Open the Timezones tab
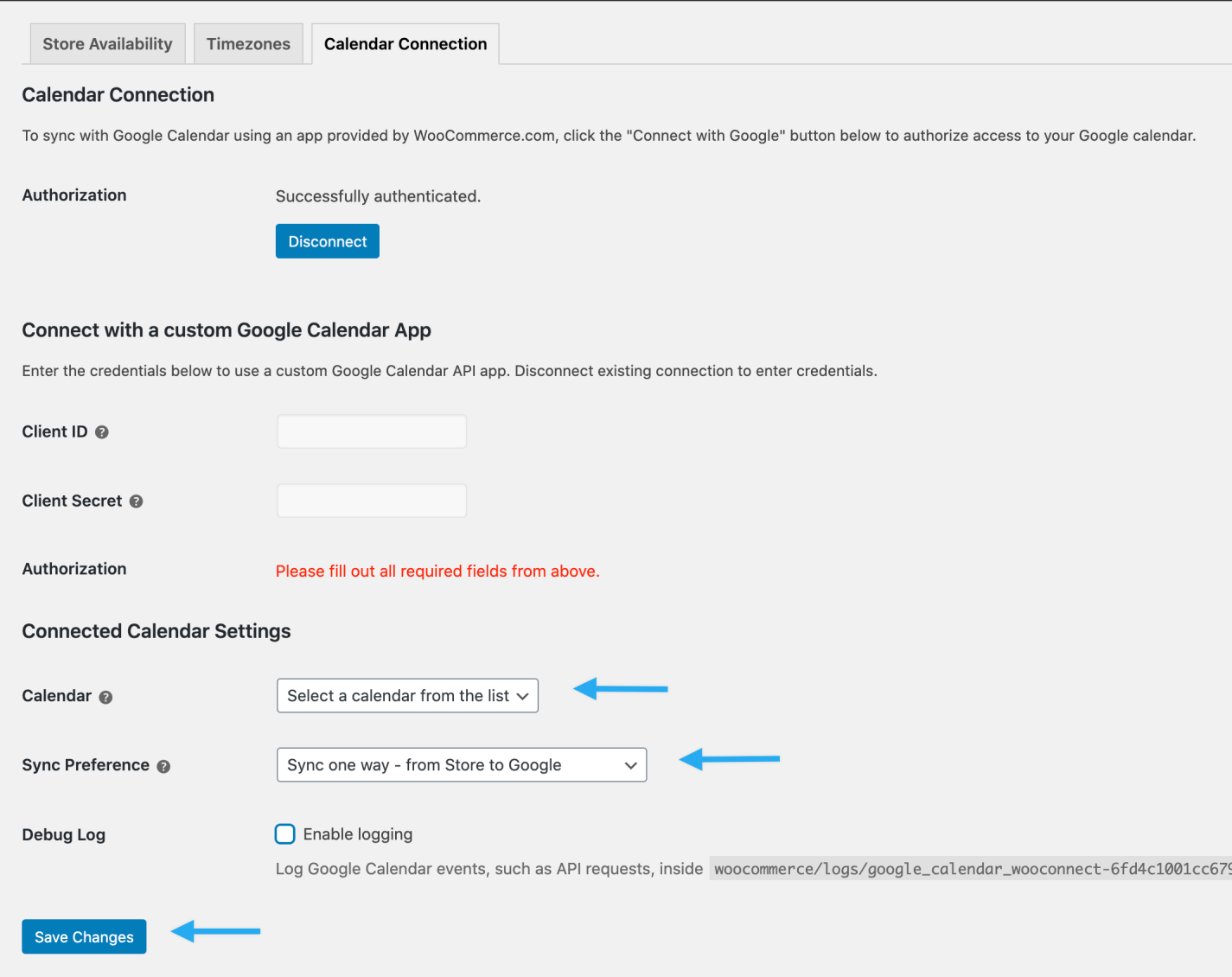The width and height of the screenshot is (1232, 977). 248,43
